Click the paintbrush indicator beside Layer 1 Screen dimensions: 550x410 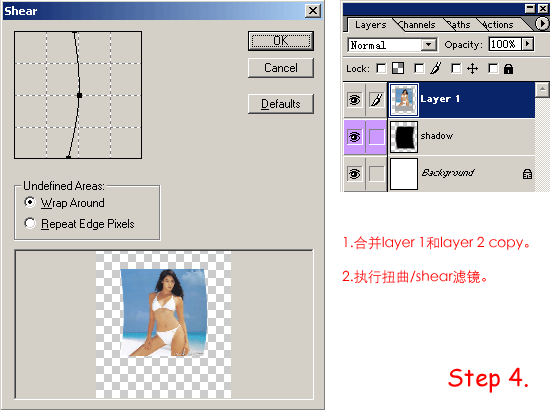(x=376, y=100)
